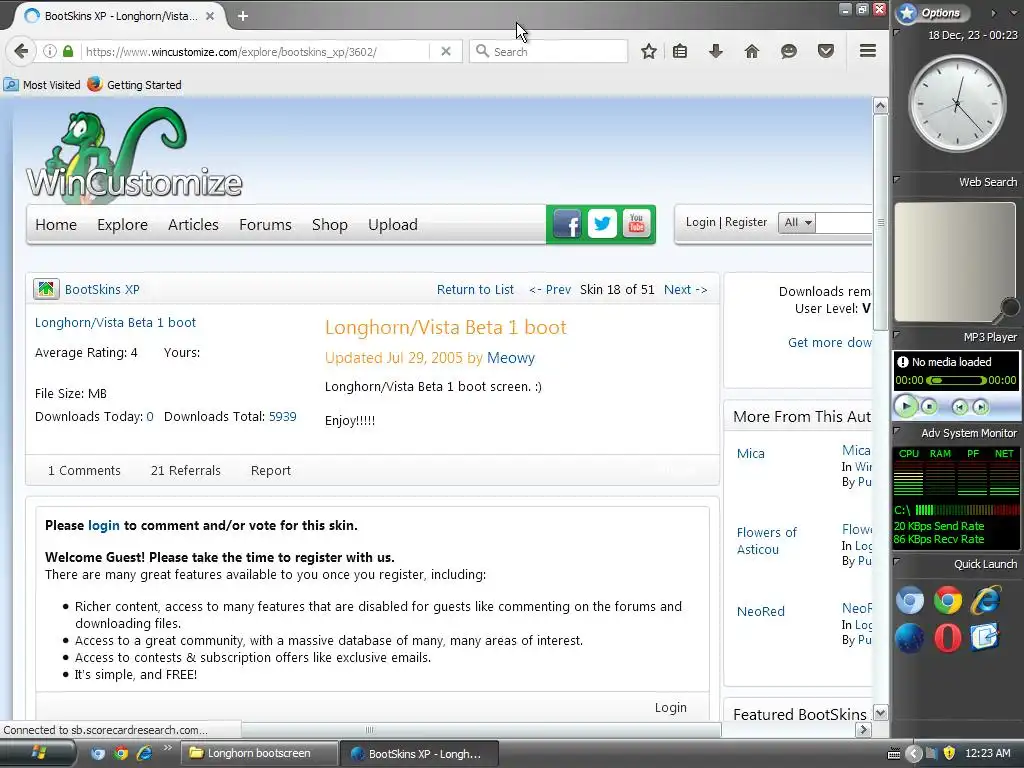1024x768 pixels.
Task: Open the Most Visited bookmarks folder
Action: point(42,85)
